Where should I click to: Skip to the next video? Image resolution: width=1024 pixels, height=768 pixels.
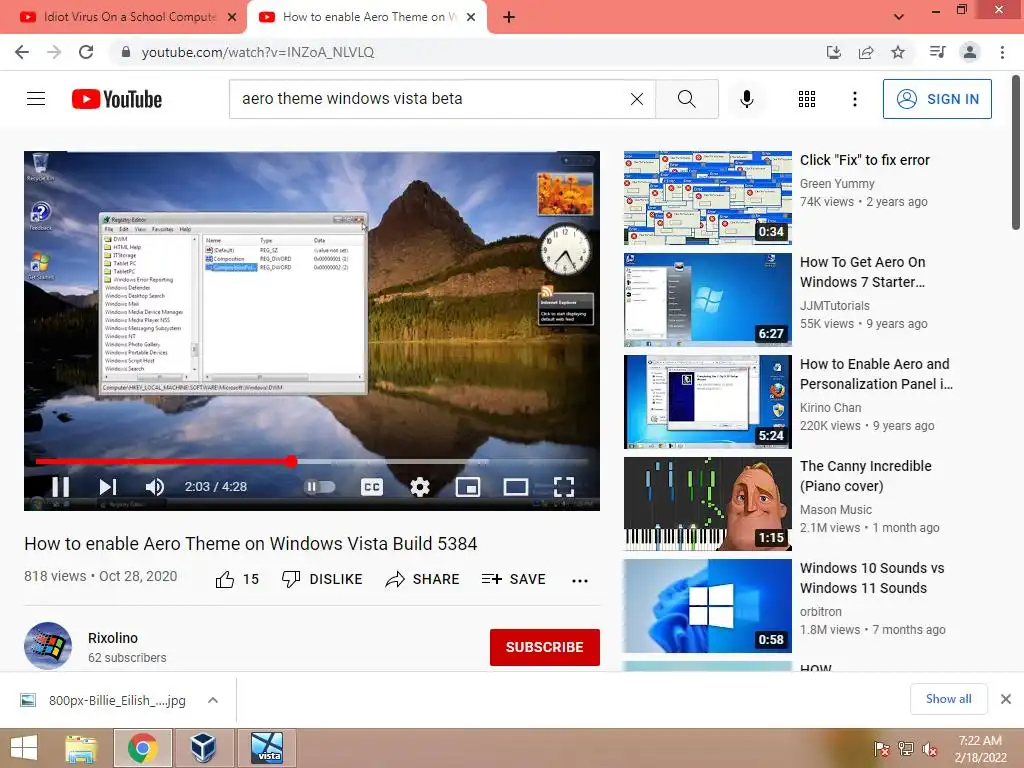pyautogui.click(x=108, y=487)
